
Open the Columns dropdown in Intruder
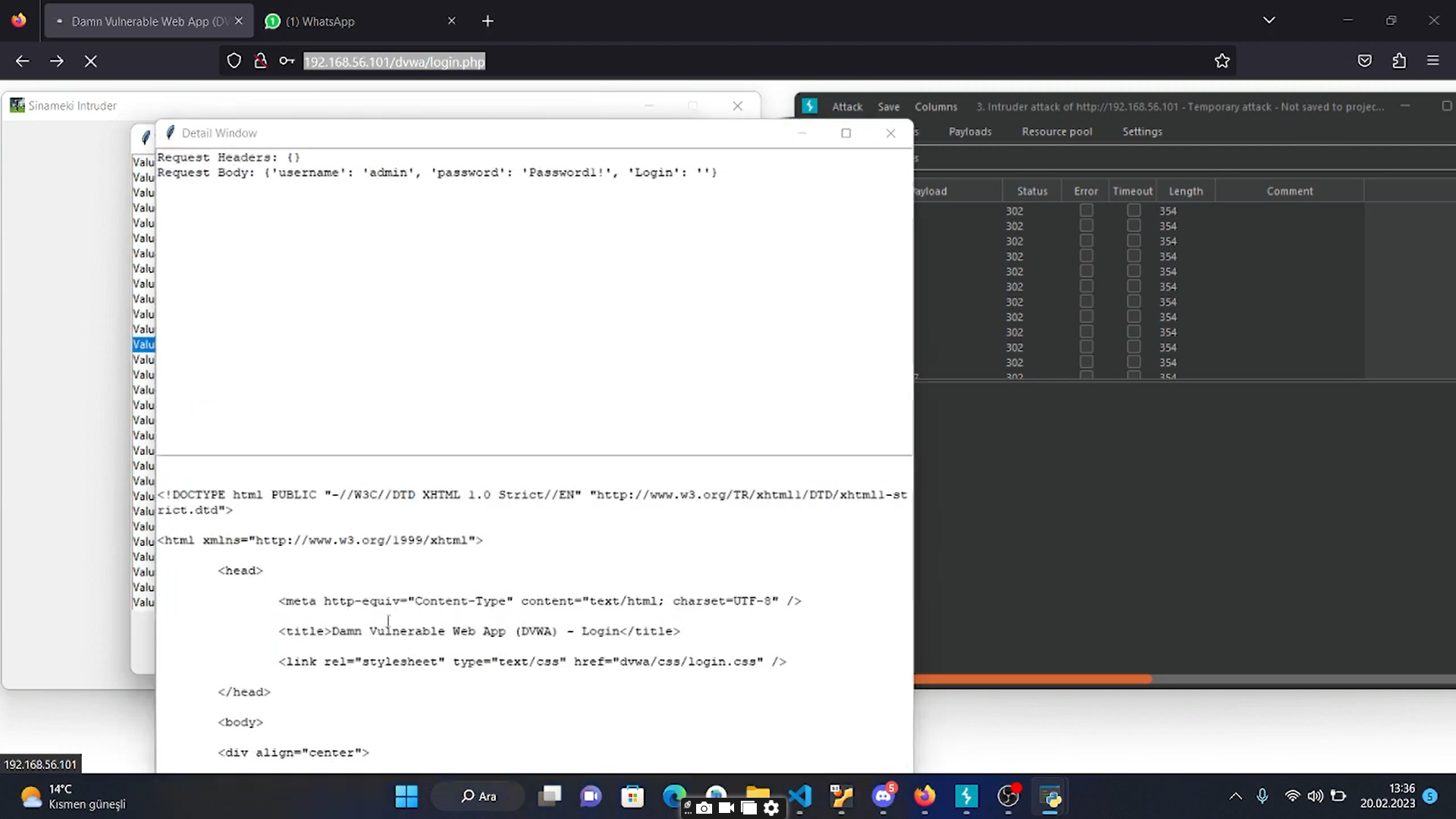click(x=936, y=106)
